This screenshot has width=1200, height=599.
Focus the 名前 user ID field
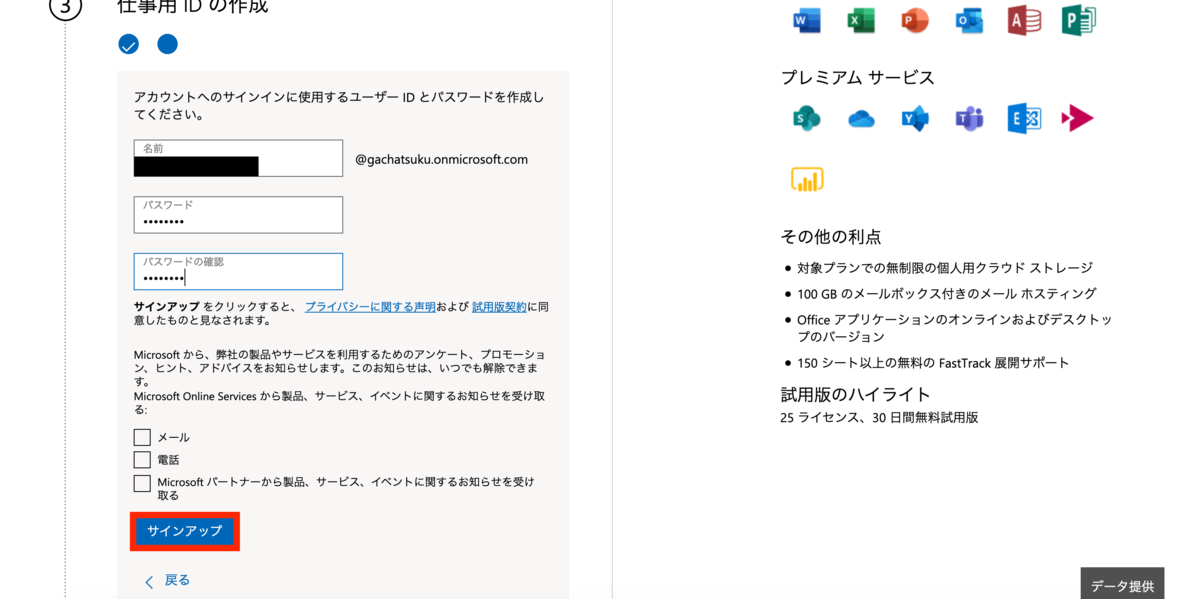pyautogui.click(x=238, y=158)
